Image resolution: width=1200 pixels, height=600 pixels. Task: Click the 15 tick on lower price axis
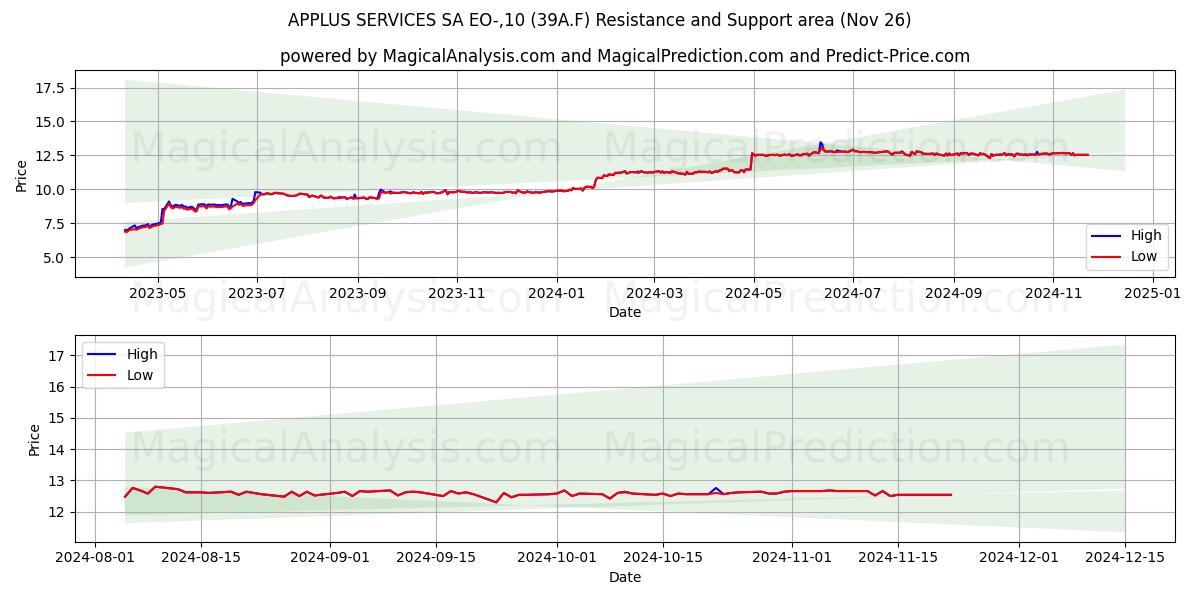pyautogui.click(x=57, y=418)
